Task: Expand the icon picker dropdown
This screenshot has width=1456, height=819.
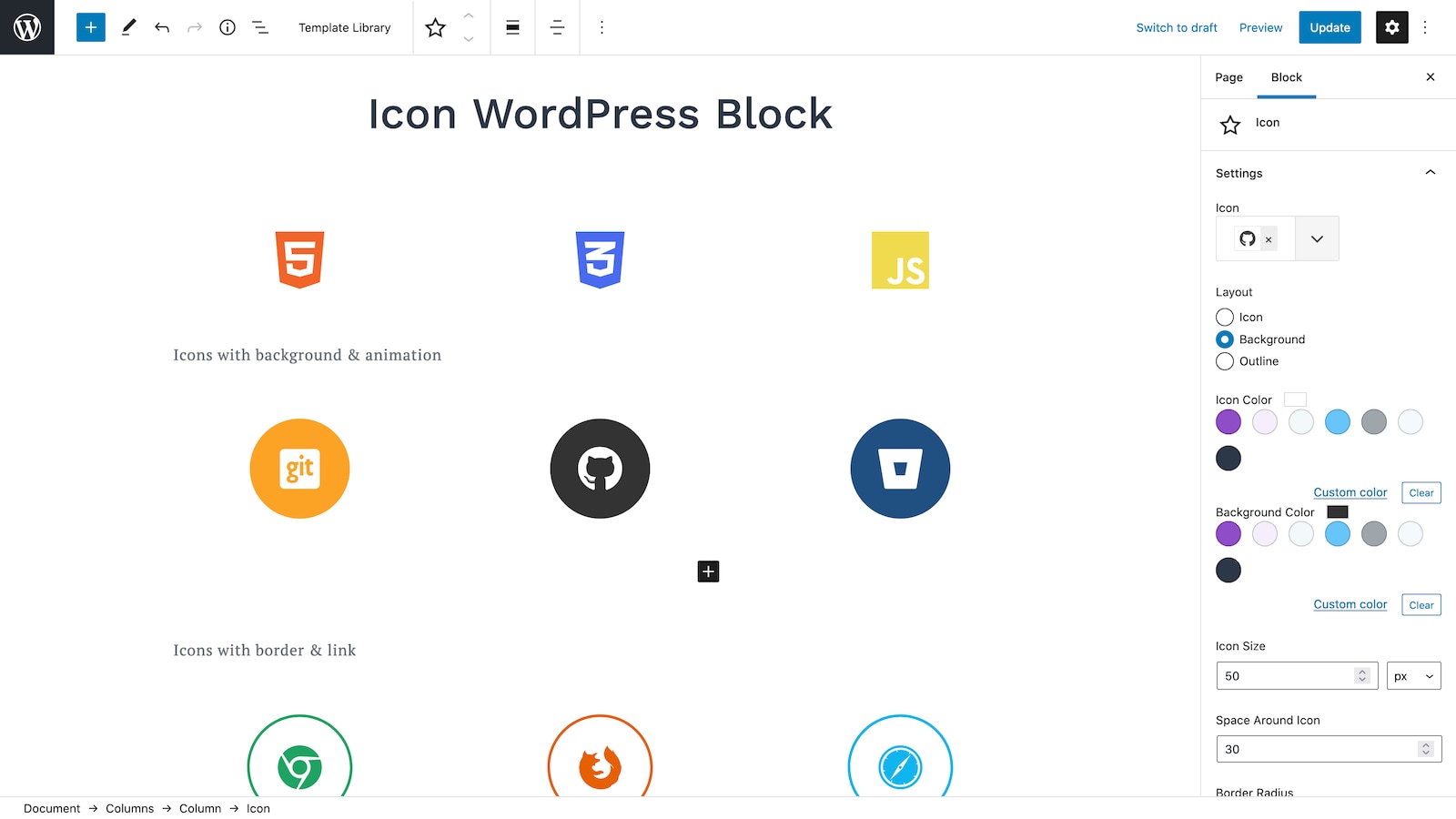Action: click(1317, 238)
